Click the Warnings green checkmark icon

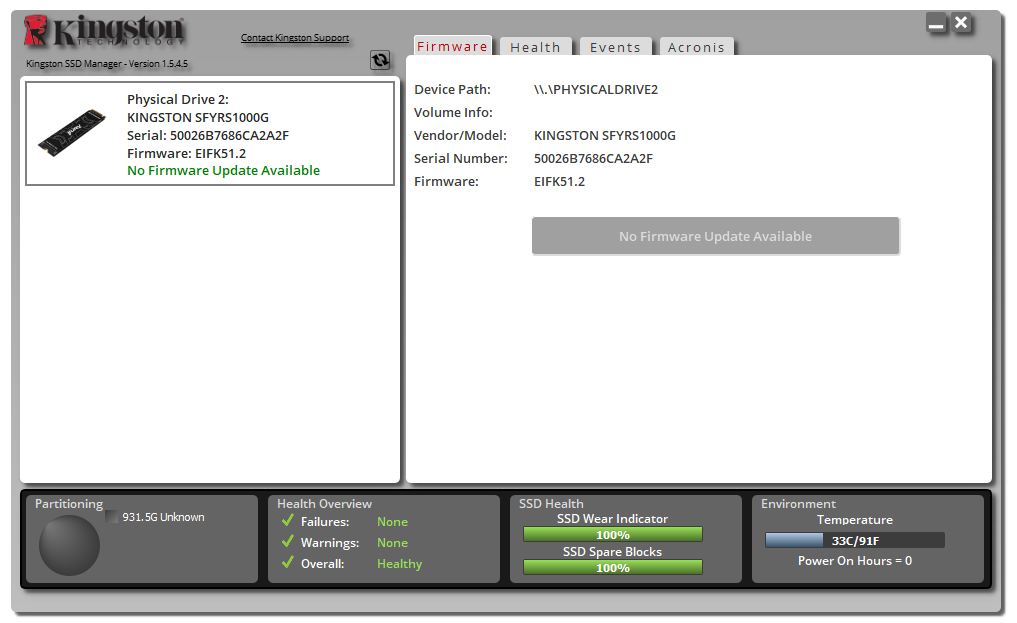pos(288,541)
